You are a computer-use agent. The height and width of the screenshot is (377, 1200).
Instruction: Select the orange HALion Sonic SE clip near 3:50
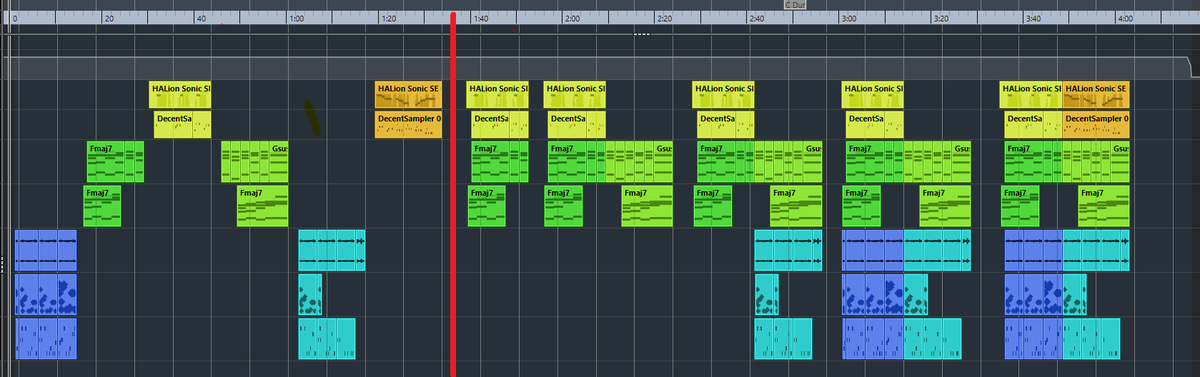click(1096, 95)
